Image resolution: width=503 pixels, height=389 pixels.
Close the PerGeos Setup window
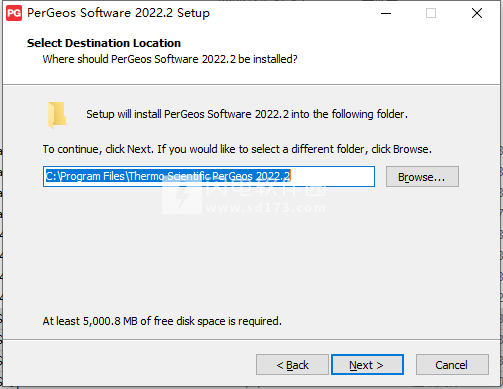tap(477, 13)
